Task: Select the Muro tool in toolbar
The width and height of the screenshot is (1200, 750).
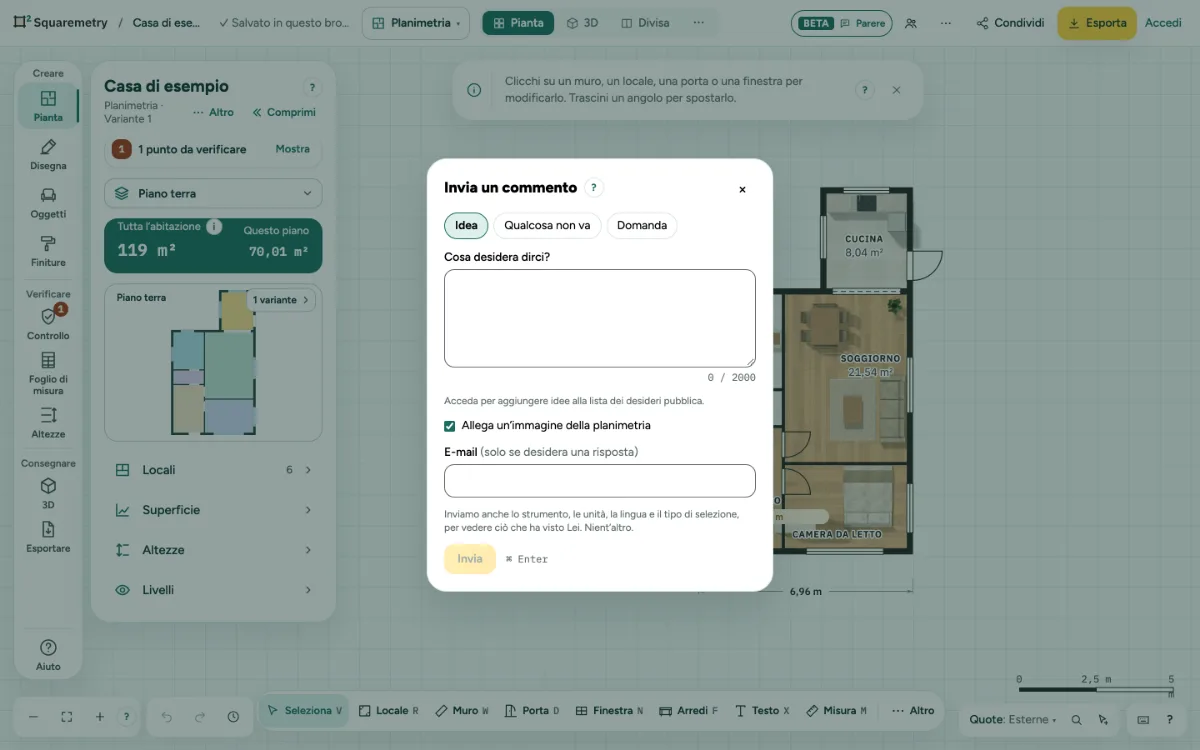Action: 462,711
